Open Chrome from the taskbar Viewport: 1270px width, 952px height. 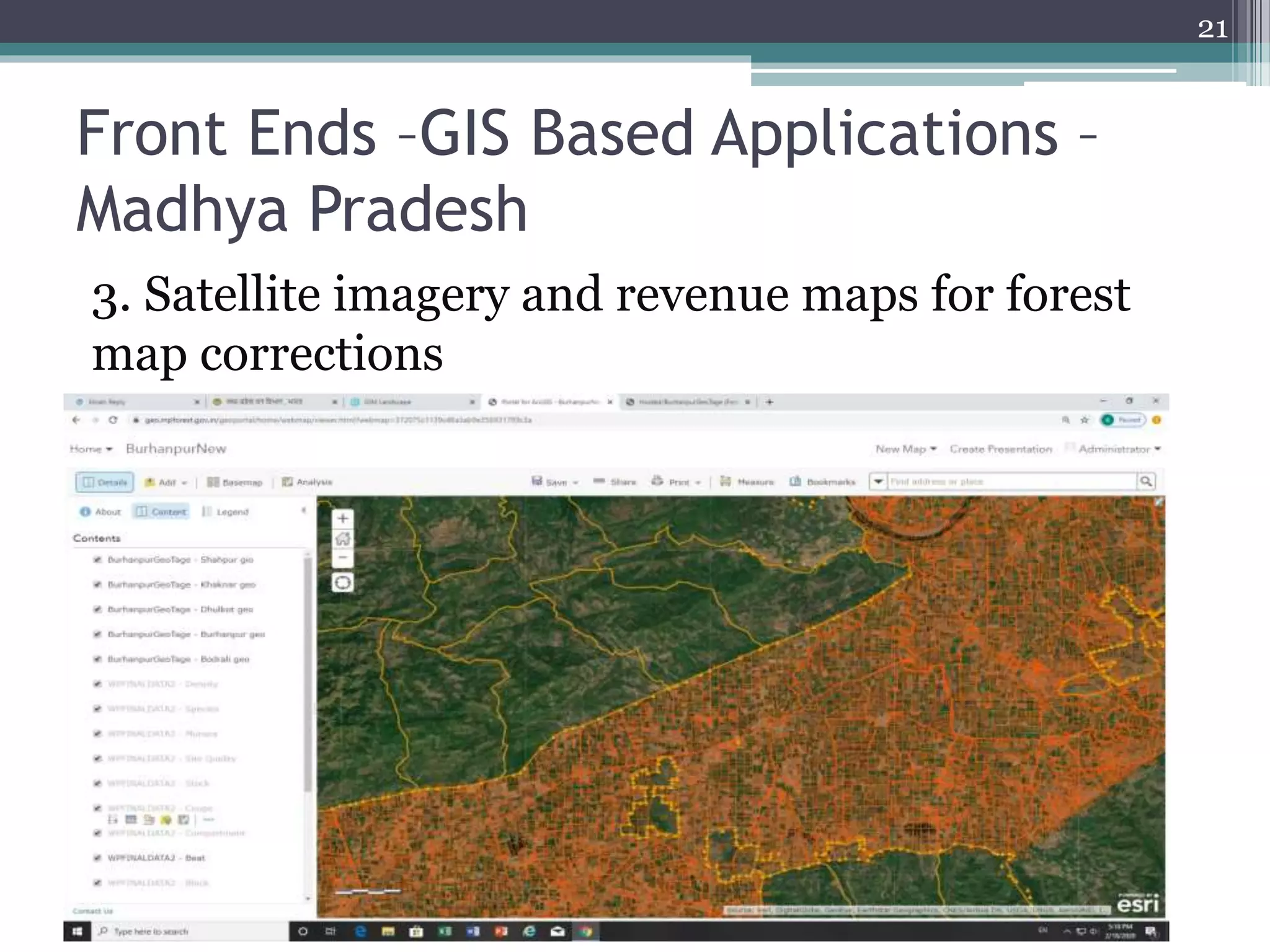585,931
